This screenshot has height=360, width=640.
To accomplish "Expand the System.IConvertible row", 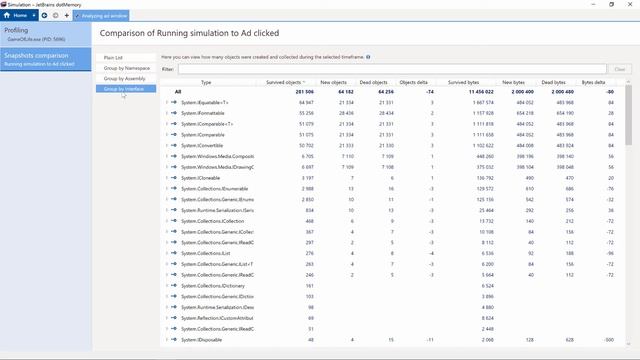I will click(167, 145).
